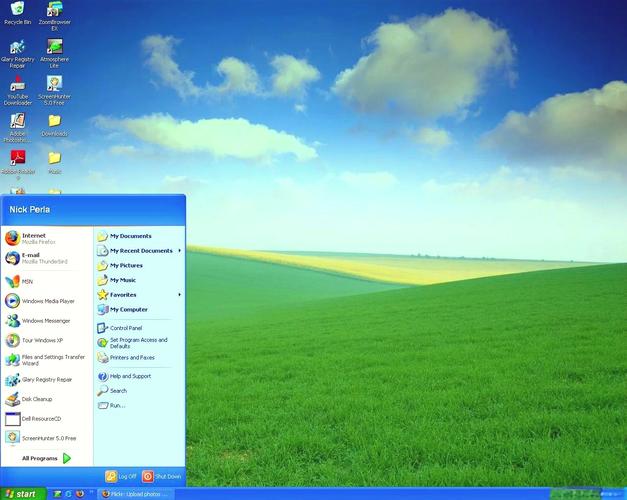The width and height of the screenshot is (627, 500).
Task: Open the Recycle Bin desktop icon
Action: (17, 12)
